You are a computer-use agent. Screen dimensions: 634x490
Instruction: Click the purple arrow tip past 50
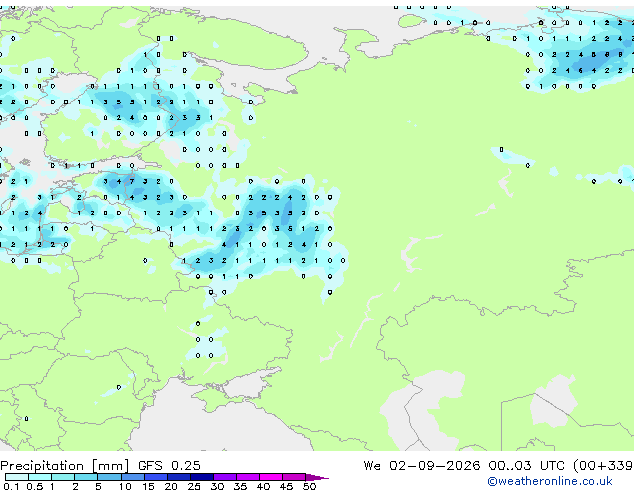point(317,477)
